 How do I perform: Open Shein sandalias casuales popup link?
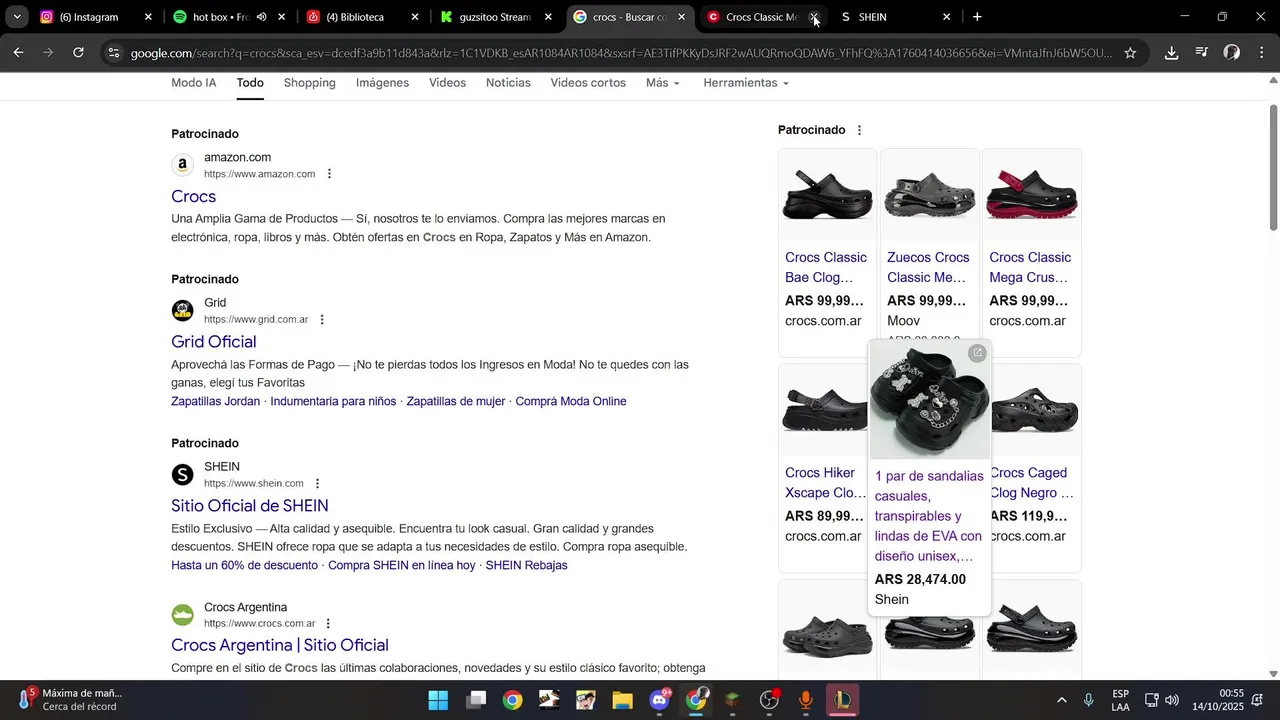pyautogui.click(x=929, y=516)
